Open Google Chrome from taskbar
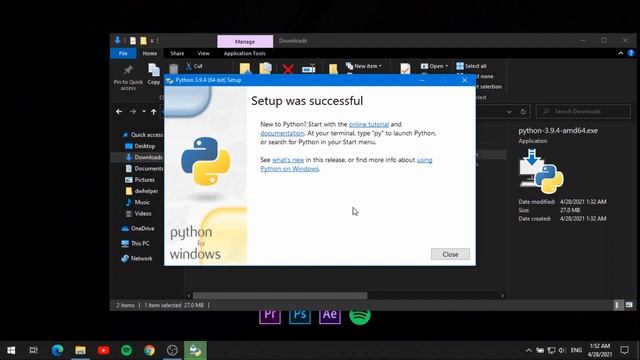Viewport: 640px width, 360px height. (x=149, y=350)
